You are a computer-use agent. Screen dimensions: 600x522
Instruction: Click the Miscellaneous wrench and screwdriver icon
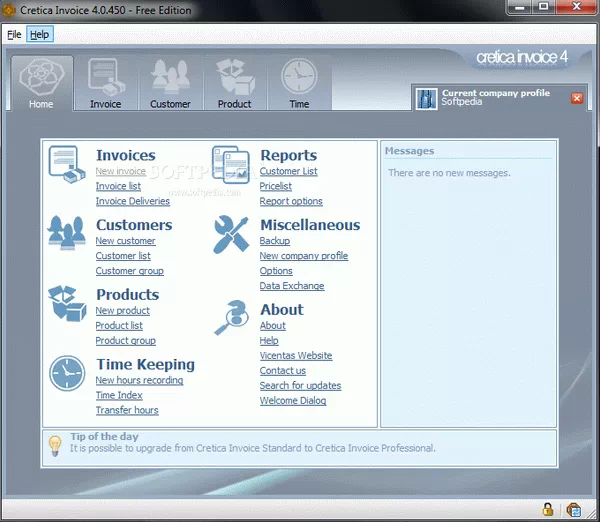[231, 235]
